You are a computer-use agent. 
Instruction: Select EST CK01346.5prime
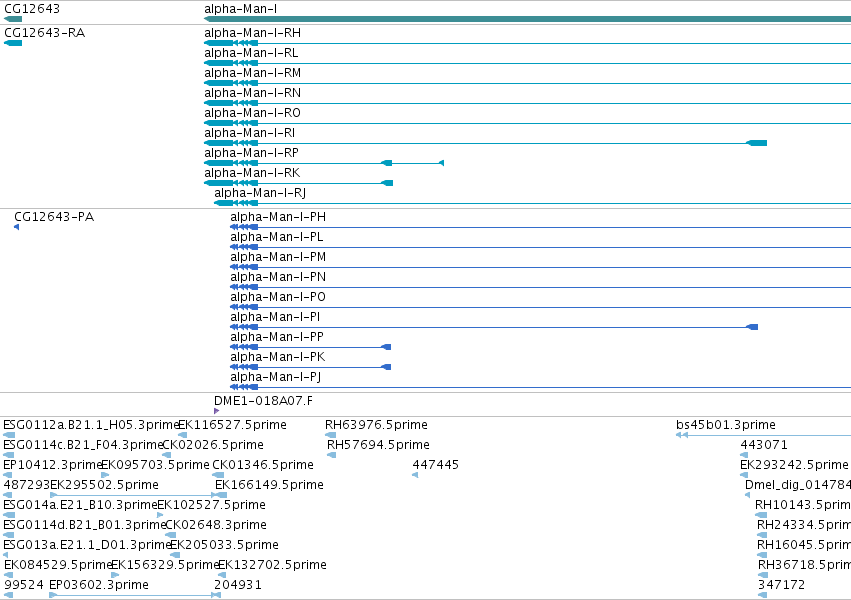(263, 465)
